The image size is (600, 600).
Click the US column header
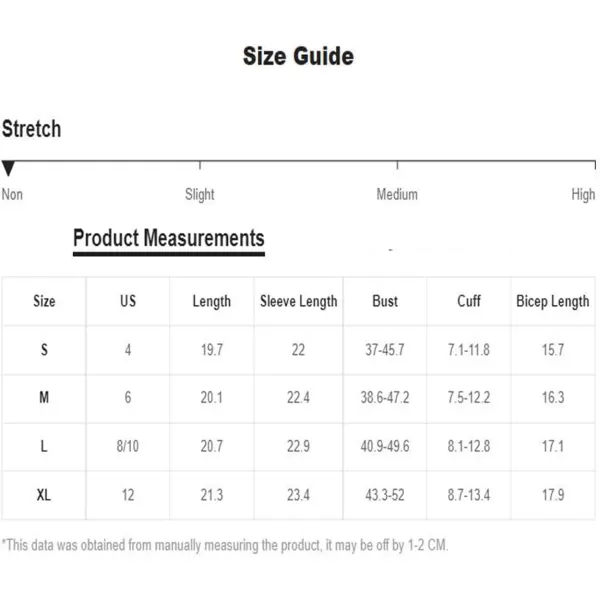tap(128, 301)
